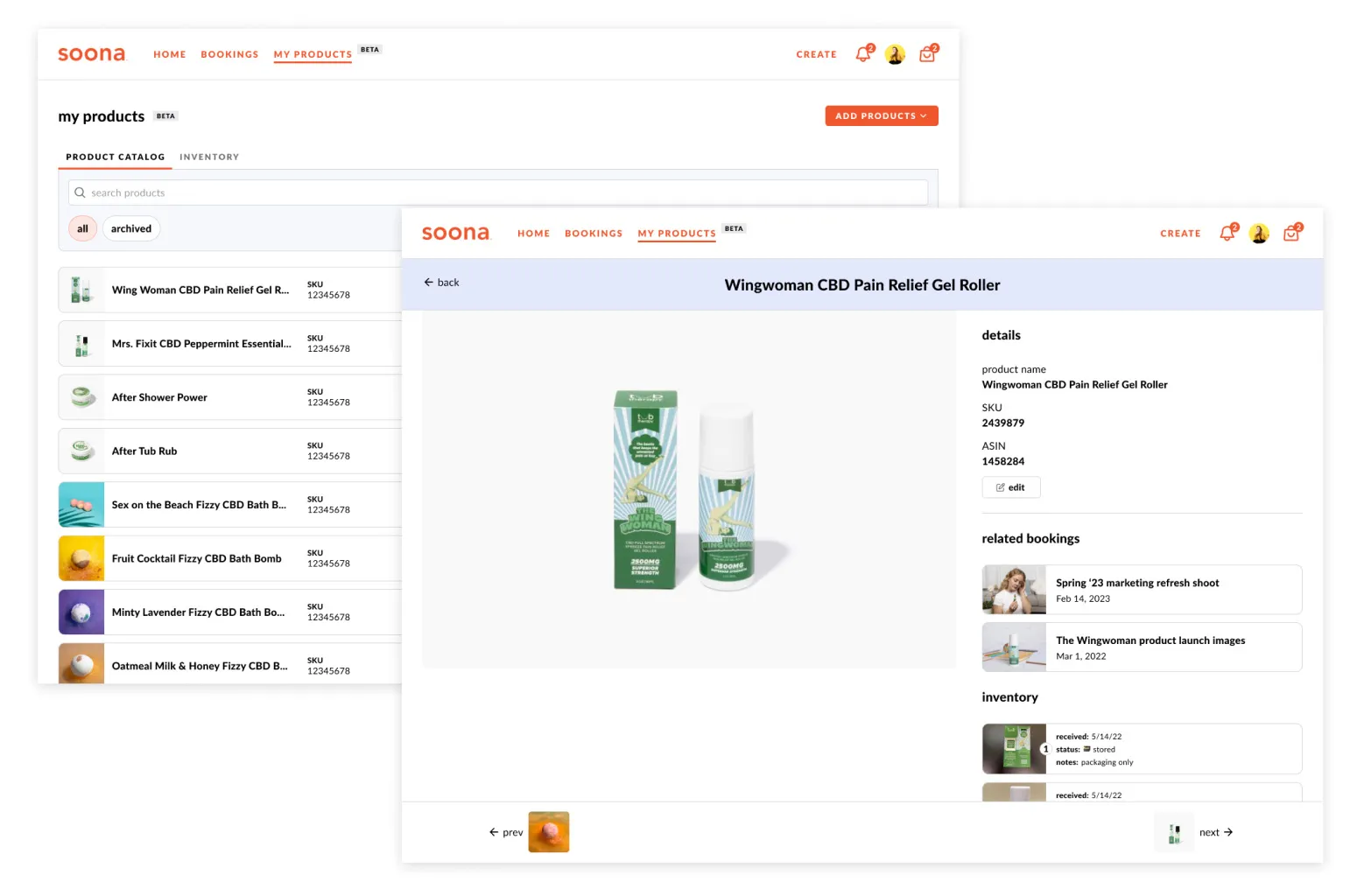Click the Minty Lavender bath bomb thumbnail

pos(81,612)
